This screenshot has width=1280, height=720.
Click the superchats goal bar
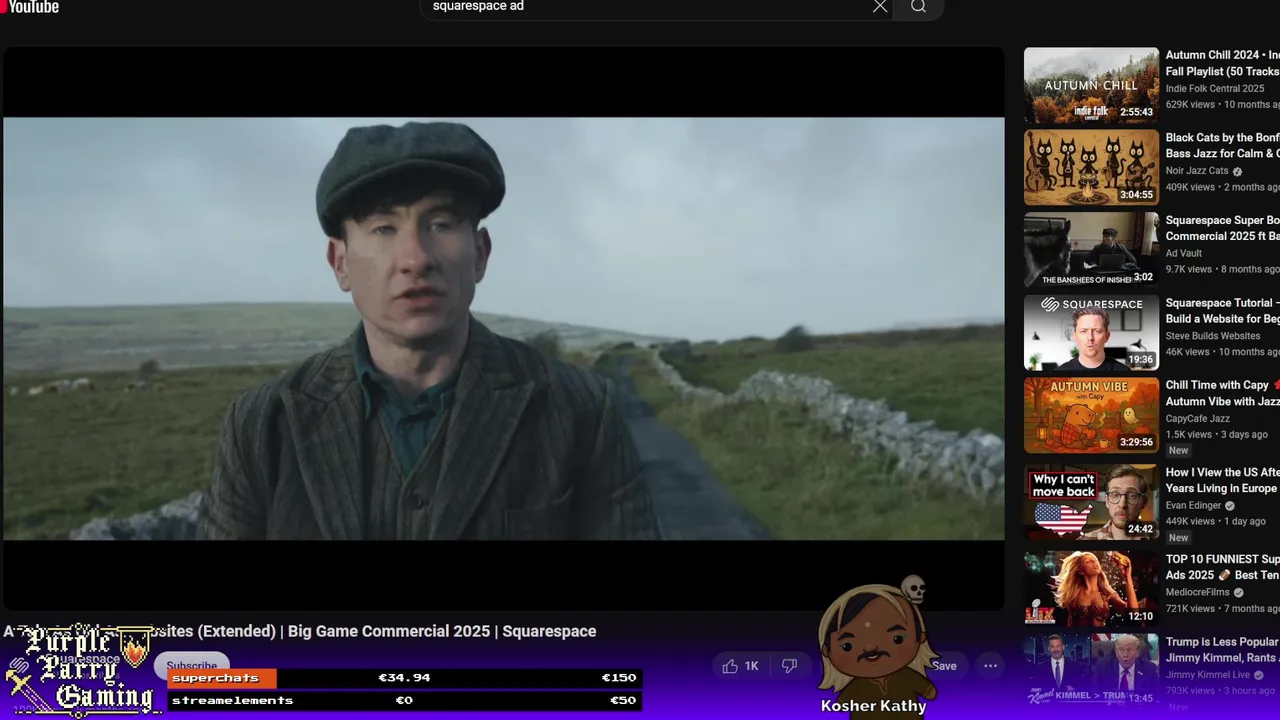[x=404, y=678]
